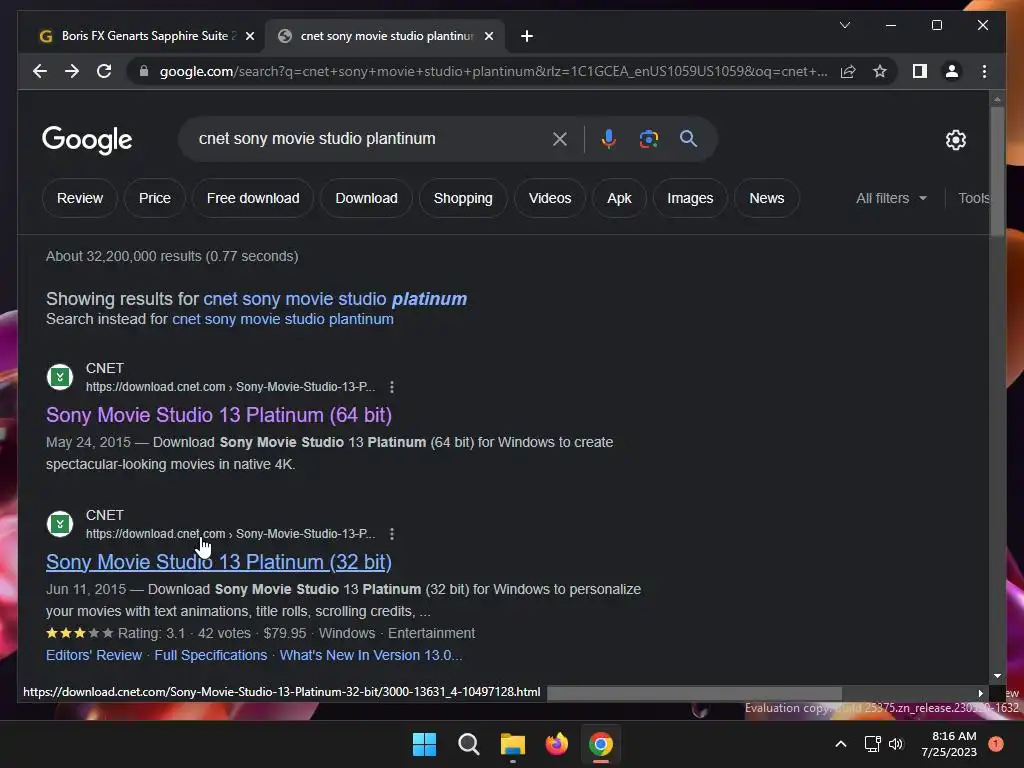Open Windows taskbar search
Viewport: 1024px width, 768px height.
click(x=468, y=744)
